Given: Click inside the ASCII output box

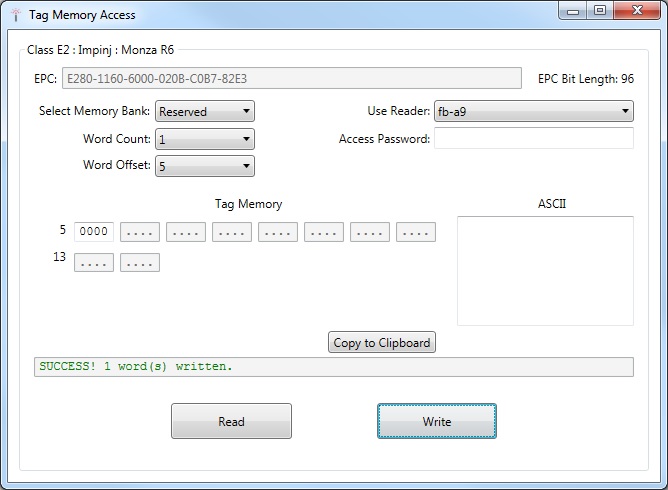Looking at the screenshot, I should pyautogui.click(x=545, y=270).
